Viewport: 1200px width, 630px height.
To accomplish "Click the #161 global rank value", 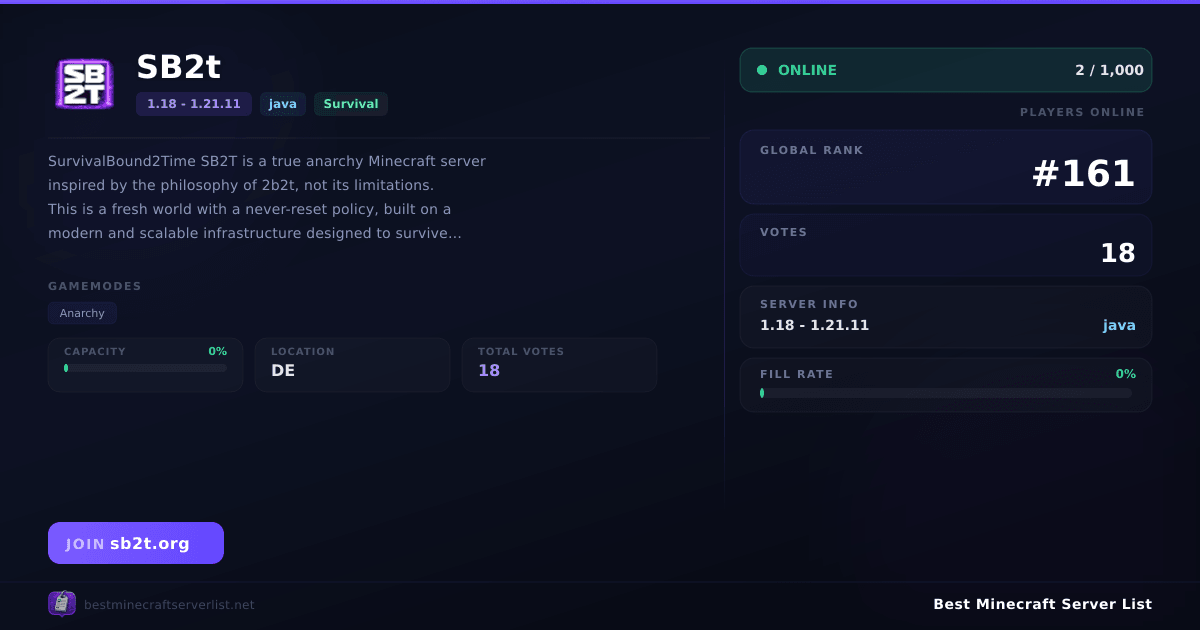I will pyautogui.click(x=1083, y=174).
